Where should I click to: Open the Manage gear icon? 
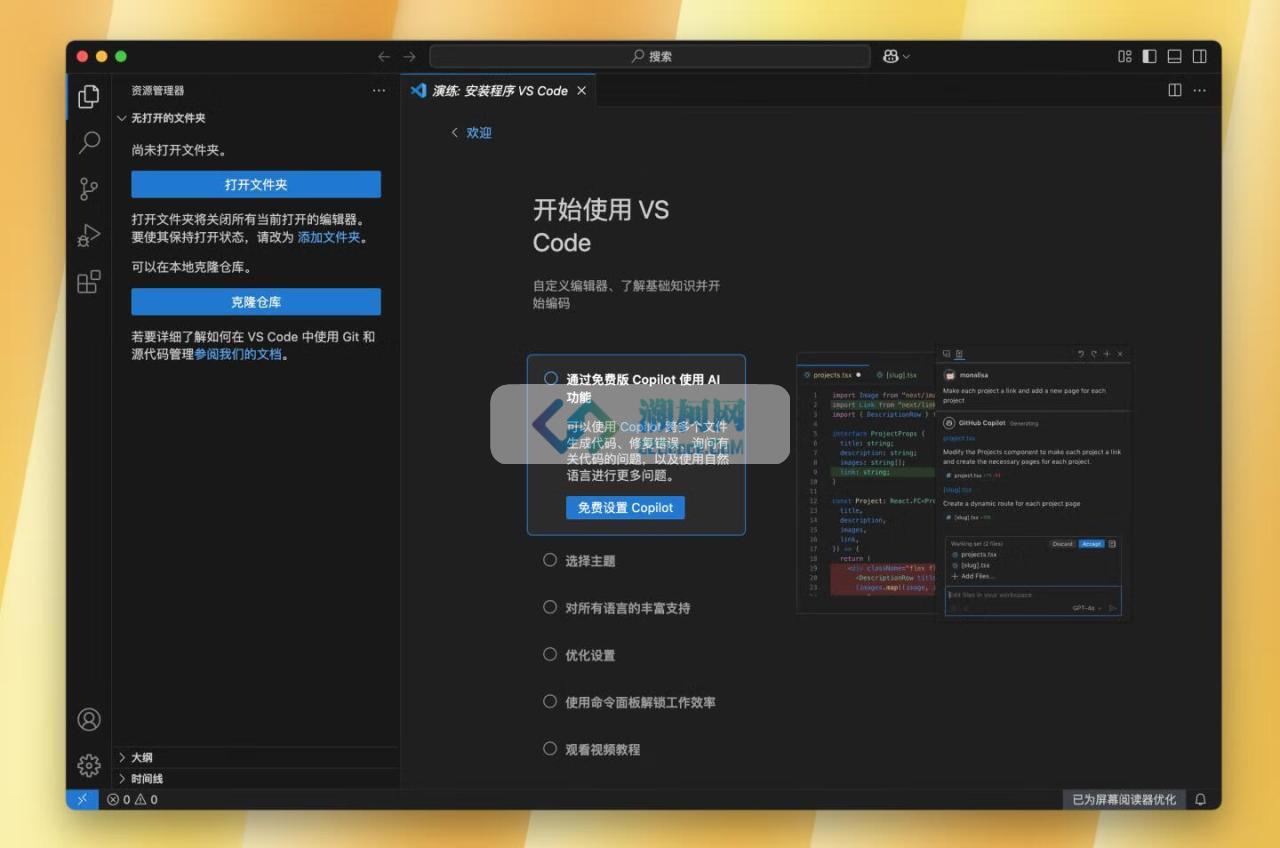(x=89, y=766)
